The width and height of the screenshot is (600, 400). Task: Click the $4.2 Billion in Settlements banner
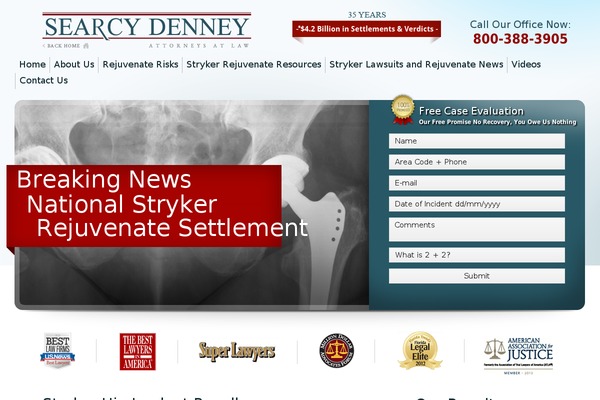point(367,29)
